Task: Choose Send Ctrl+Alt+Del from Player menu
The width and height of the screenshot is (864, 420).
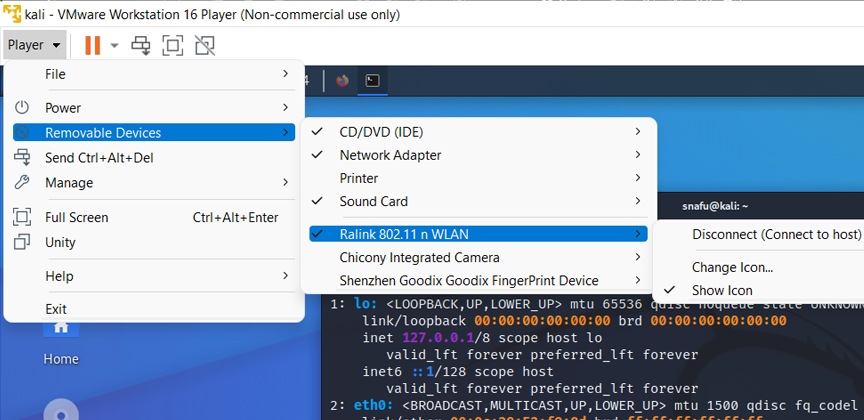Action: (x=154, y=158)
